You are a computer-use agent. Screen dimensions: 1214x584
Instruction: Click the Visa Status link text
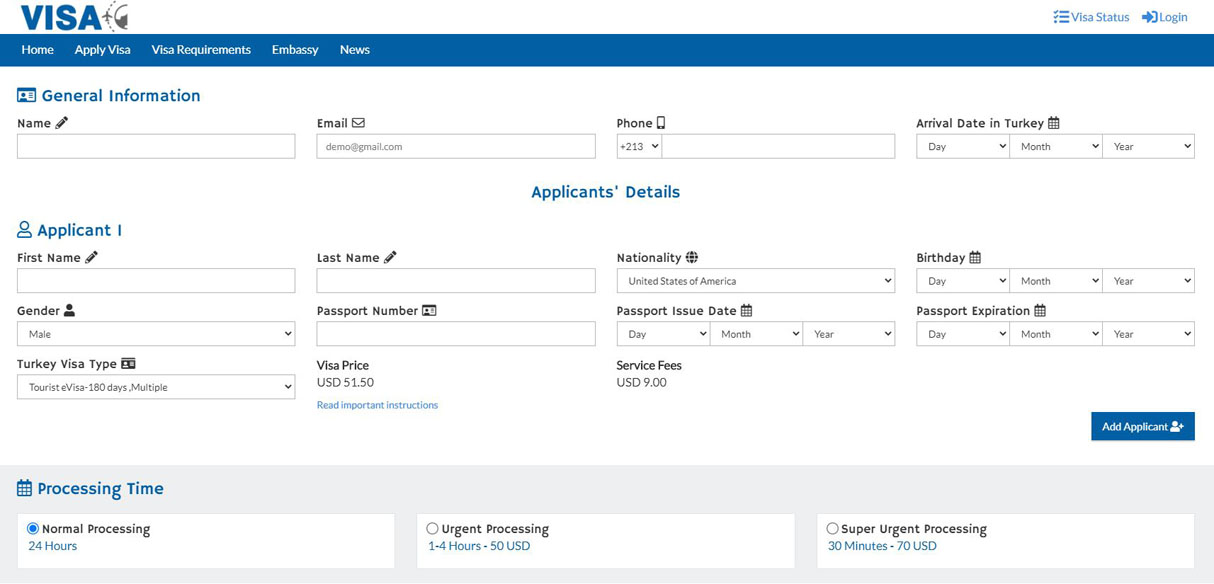1100,17
